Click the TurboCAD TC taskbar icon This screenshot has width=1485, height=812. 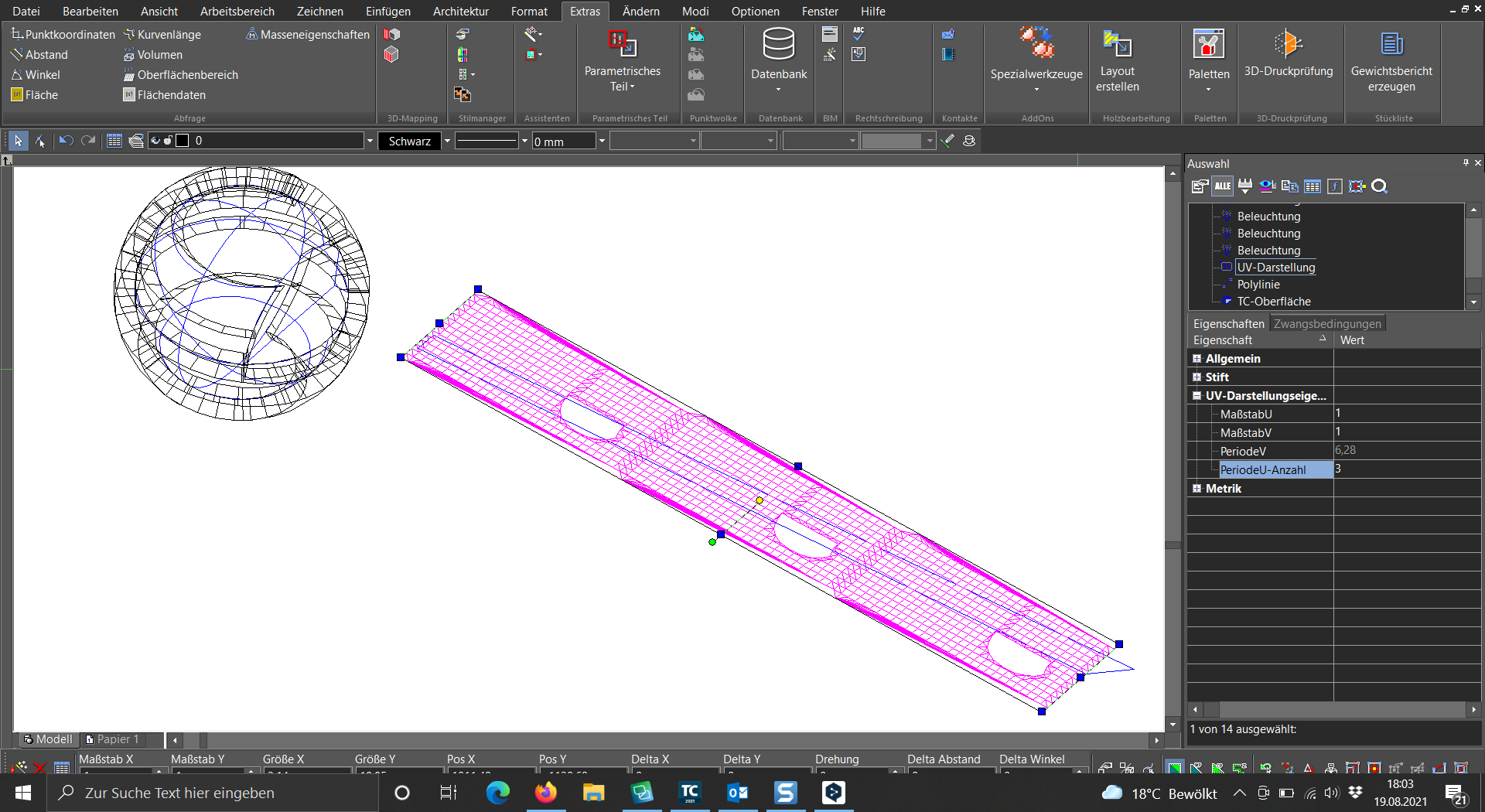[x=689, y=793]
